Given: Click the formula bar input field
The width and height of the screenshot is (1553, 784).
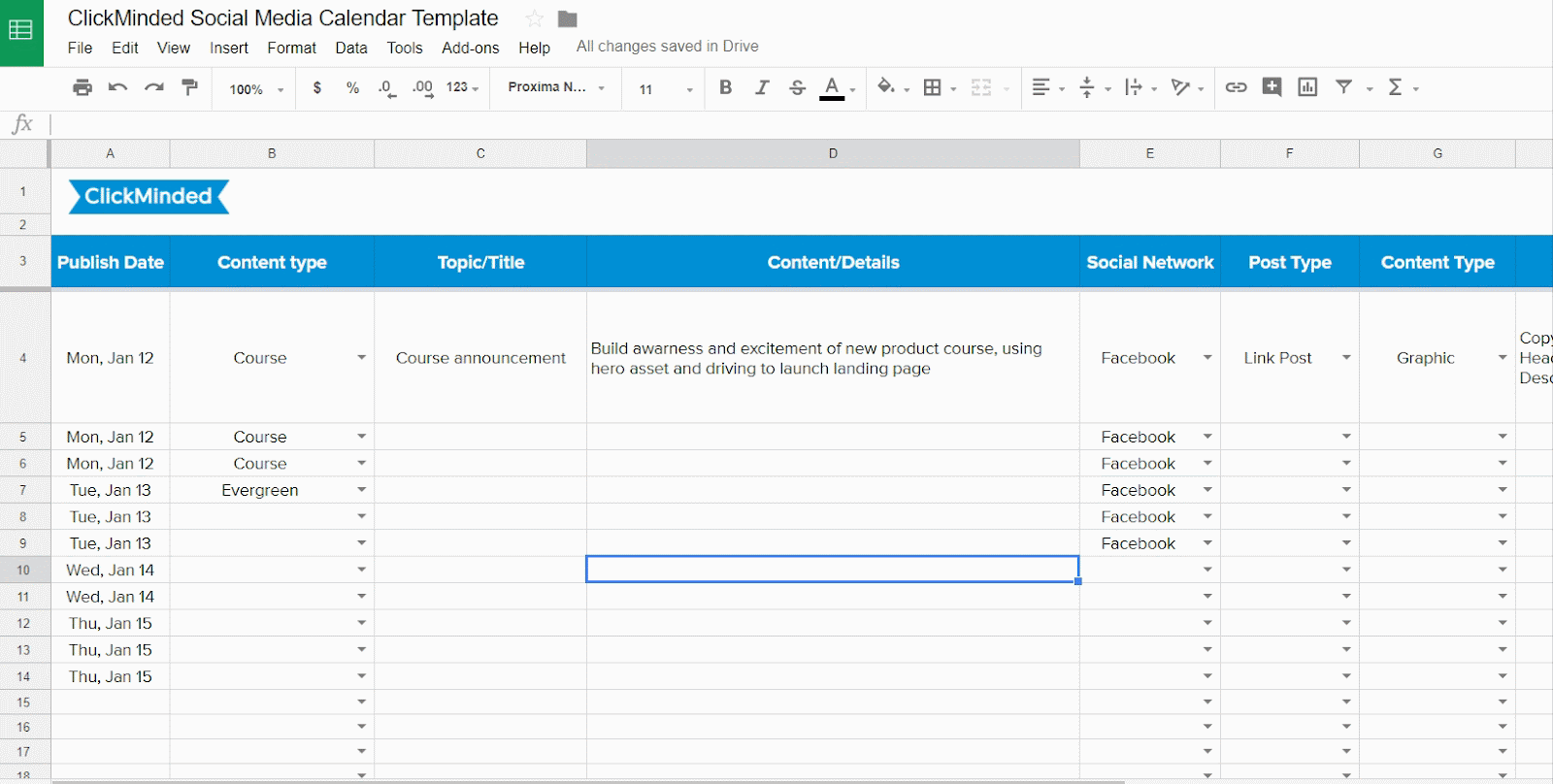Looking at the screenshot, I should click(776, 124).
